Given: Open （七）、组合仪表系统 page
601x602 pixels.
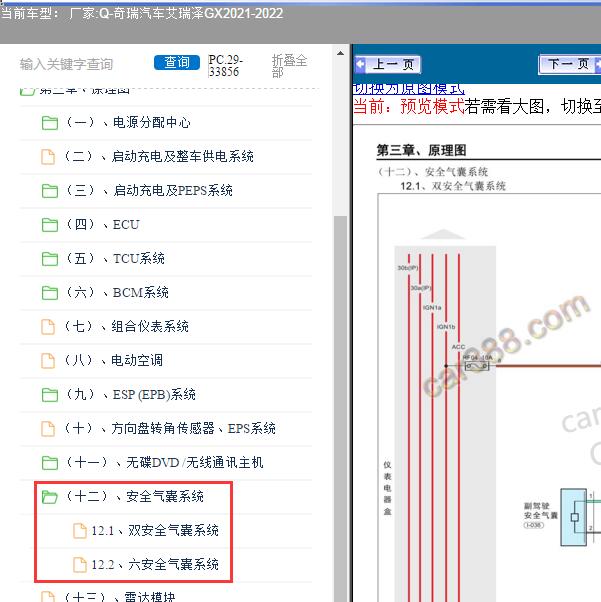Looking at the screenshot, I should pos(126,327).
